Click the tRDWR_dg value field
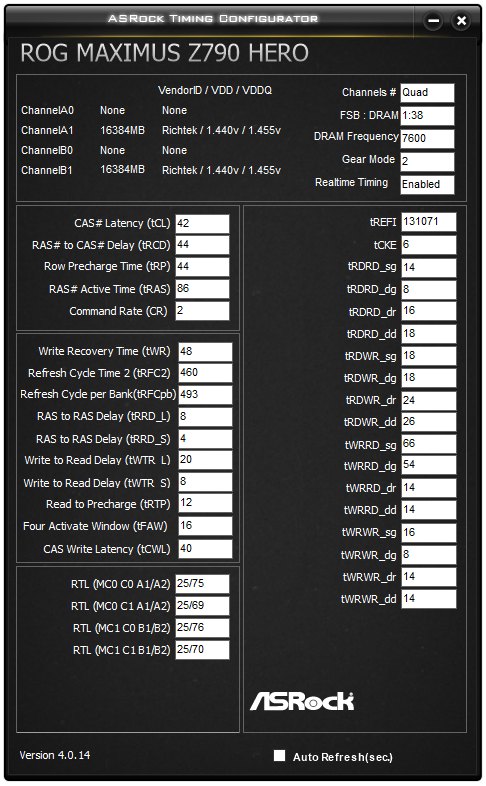Viewport: 486px width, 786px height. click(x=429, y=378)
